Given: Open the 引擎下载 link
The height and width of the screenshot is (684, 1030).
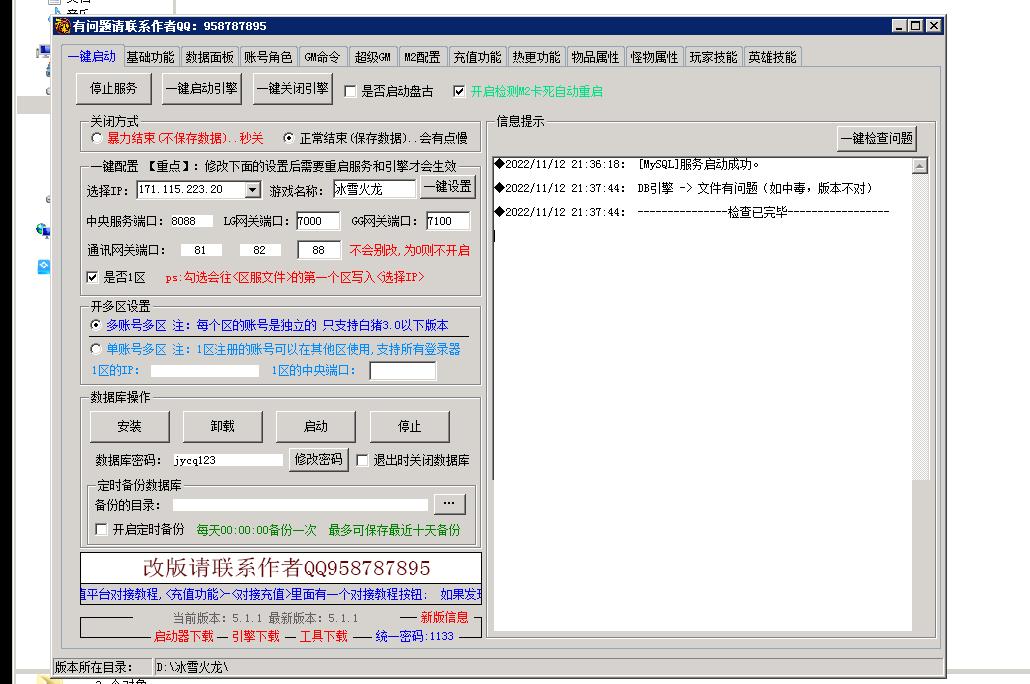Looking at the screenshot, I should click(255, 636).
